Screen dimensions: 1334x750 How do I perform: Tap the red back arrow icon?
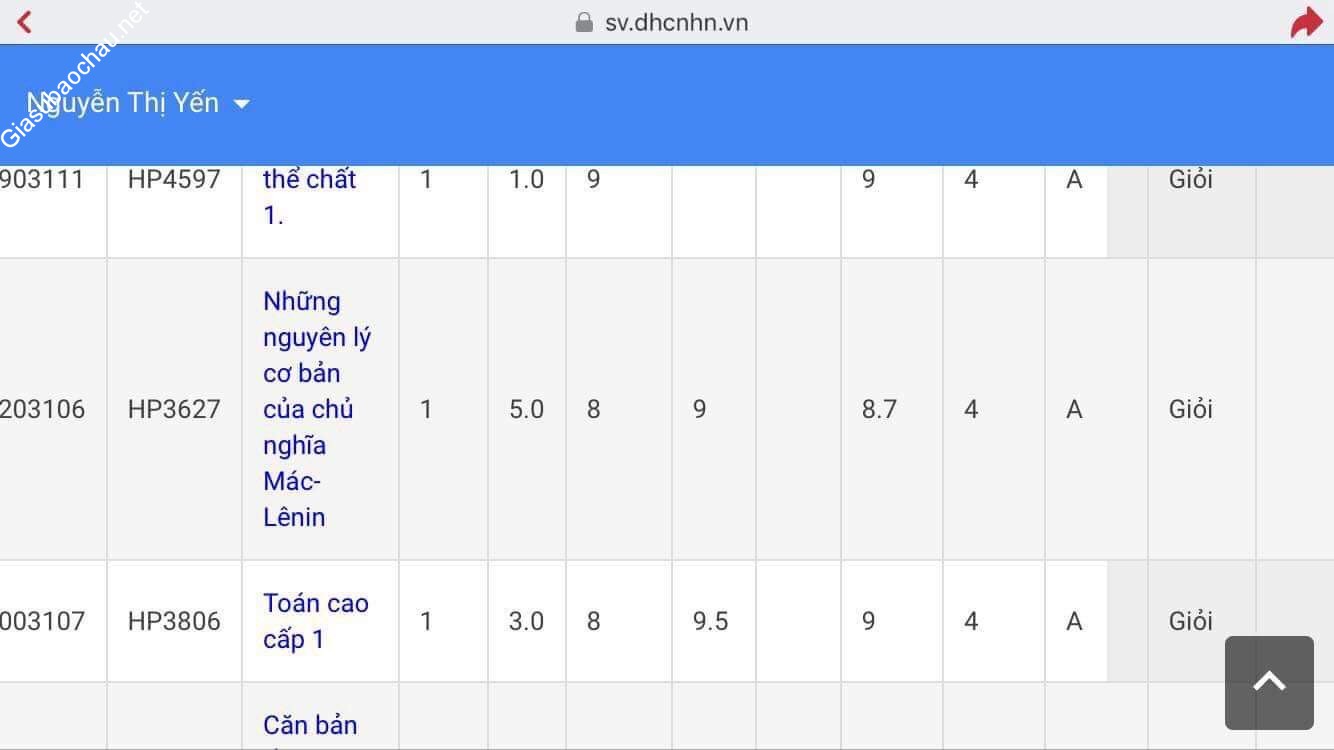(x=25, y=22)
